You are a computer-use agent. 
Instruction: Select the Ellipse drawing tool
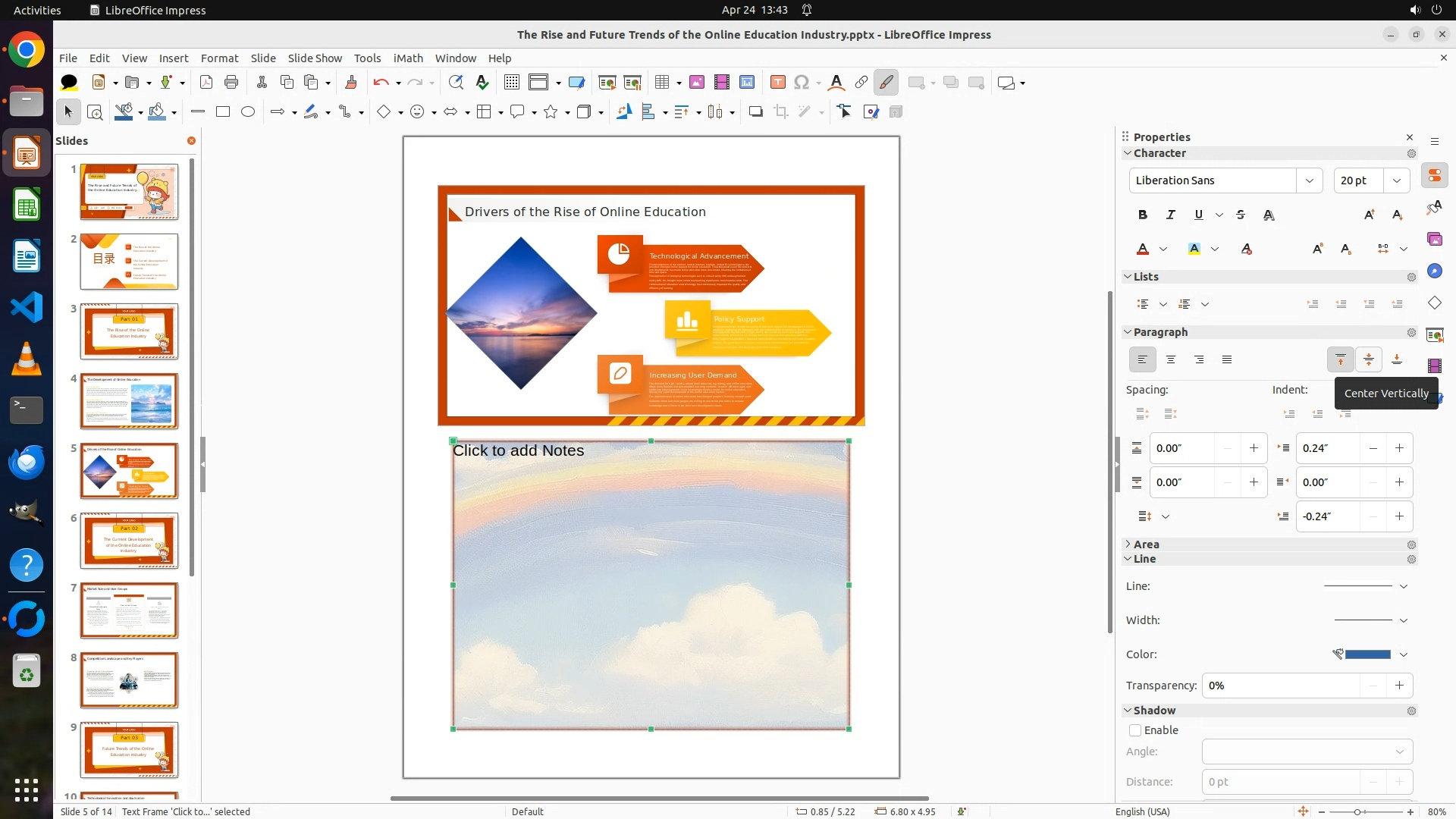(x=248, y=111)
